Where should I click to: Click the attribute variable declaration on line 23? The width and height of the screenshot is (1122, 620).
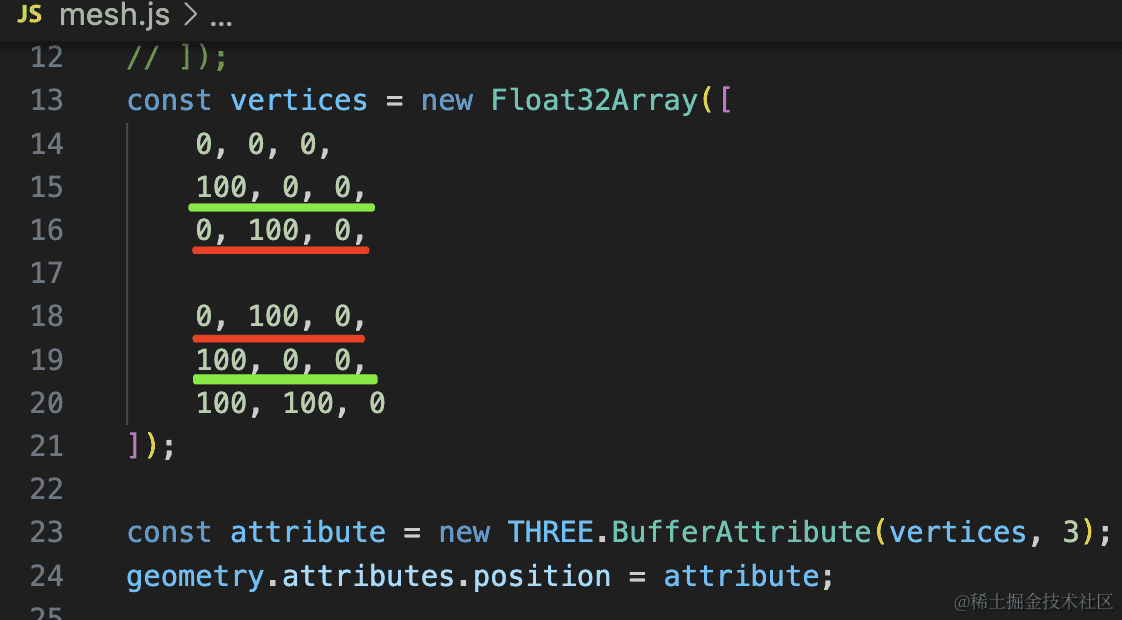point(307,532)
